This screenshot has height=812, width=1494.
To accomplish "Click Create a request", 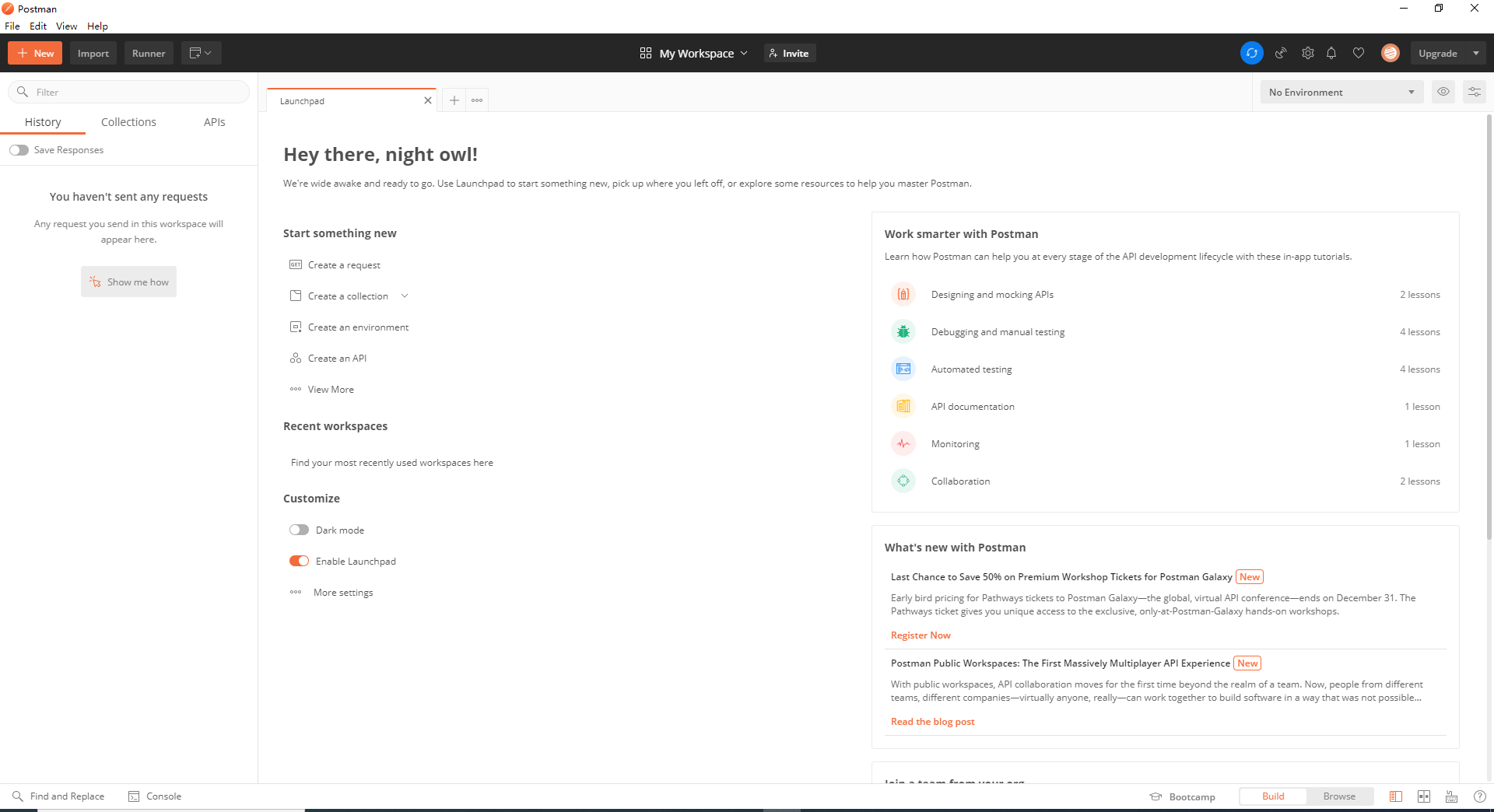I will tap(335, 265).
